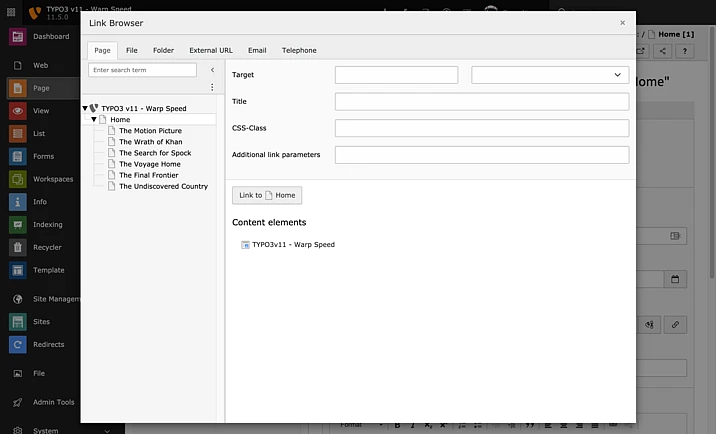This screenshot has width=716, height=434.
Task: Open the page tree three-dot options menu
Action: pyautogui.click(x=212, y=88)
